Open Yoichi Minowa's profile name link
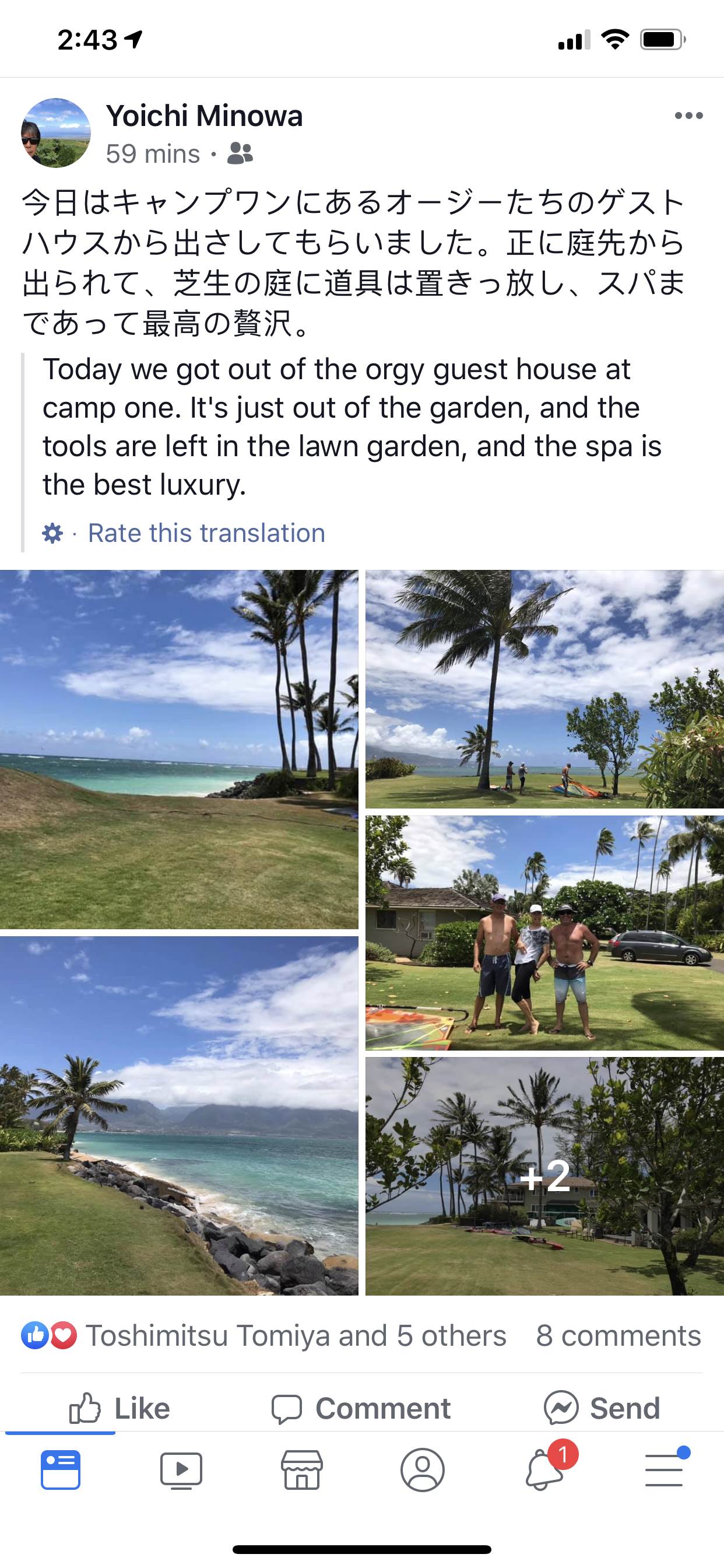The image size is (724, 1568). (x=205, y=116)
